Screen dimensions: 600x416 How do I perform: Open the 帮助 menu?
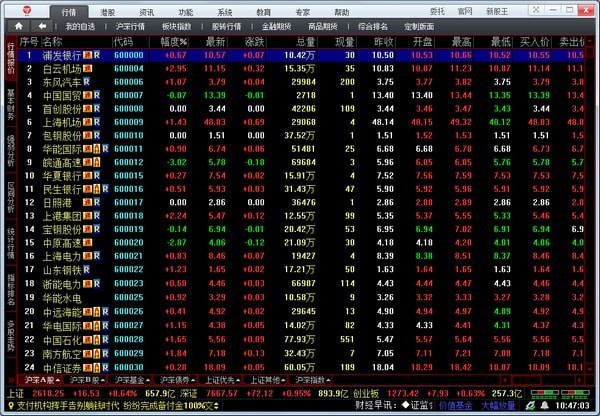pos(342,12)
